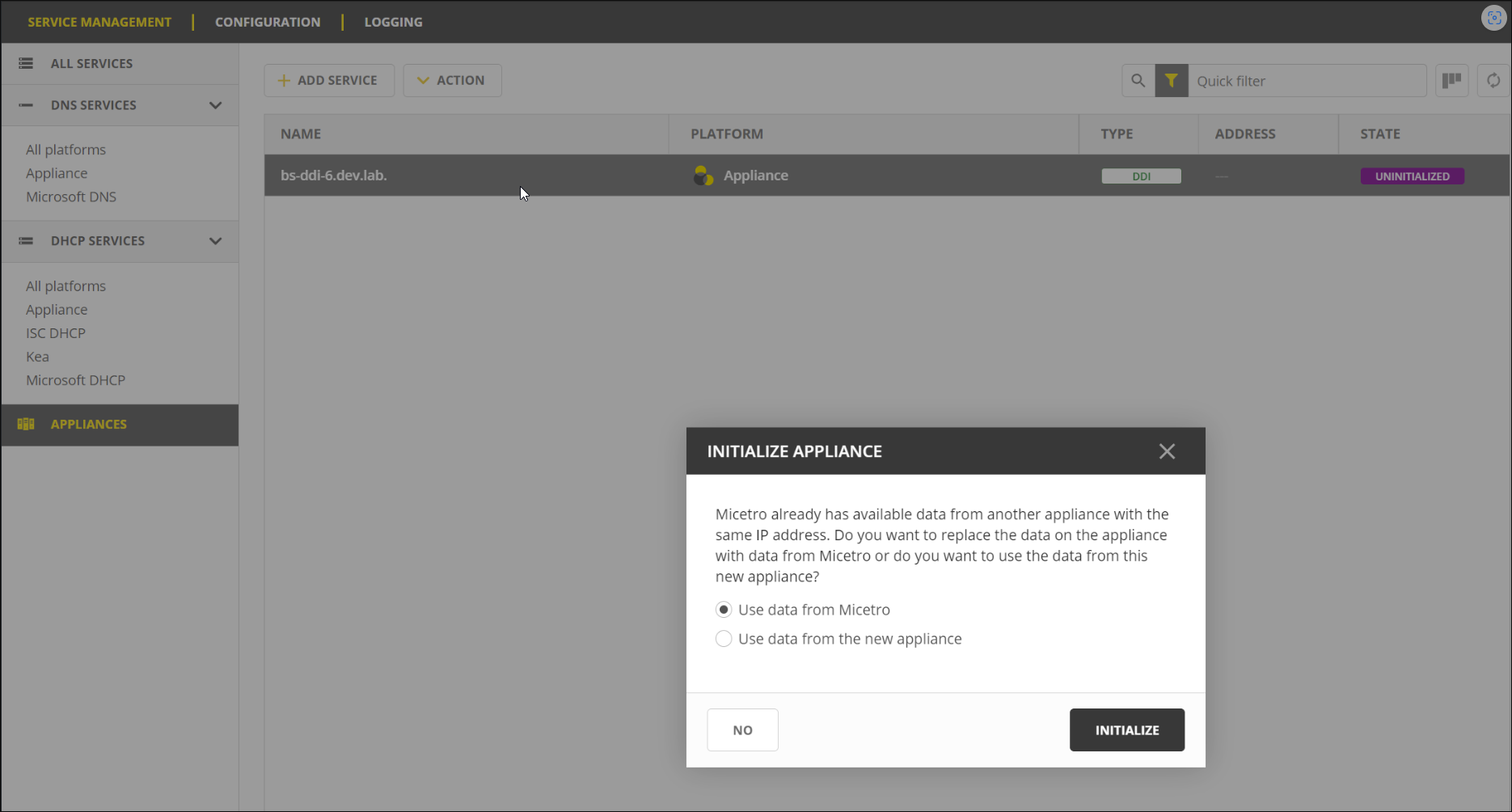Collapse the DNS Services section
The width and height of the screenshot is (1512, 812).
coord(215,105)
